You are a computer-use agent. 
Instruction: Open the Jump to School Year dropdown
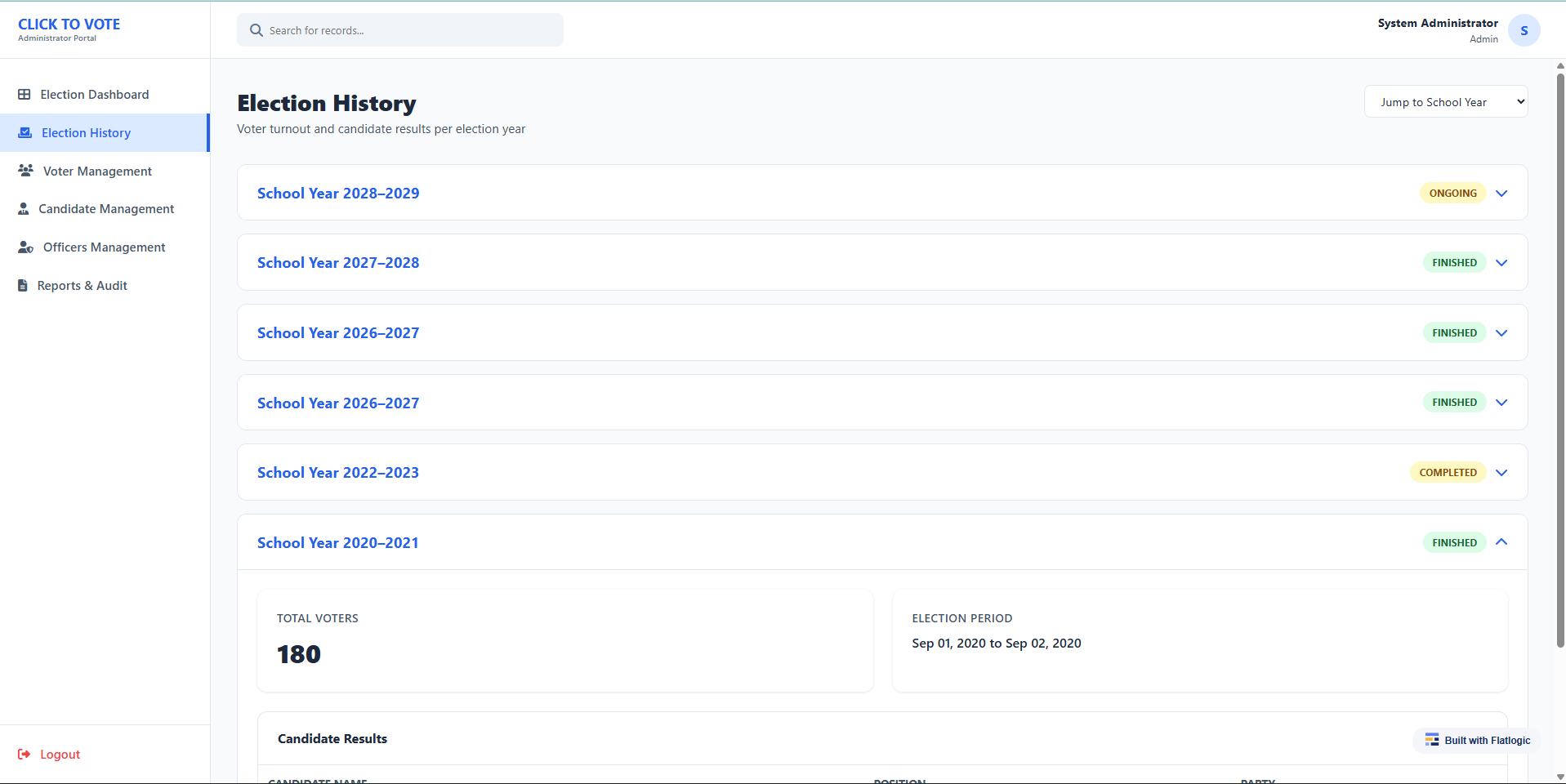(1445, 102)
